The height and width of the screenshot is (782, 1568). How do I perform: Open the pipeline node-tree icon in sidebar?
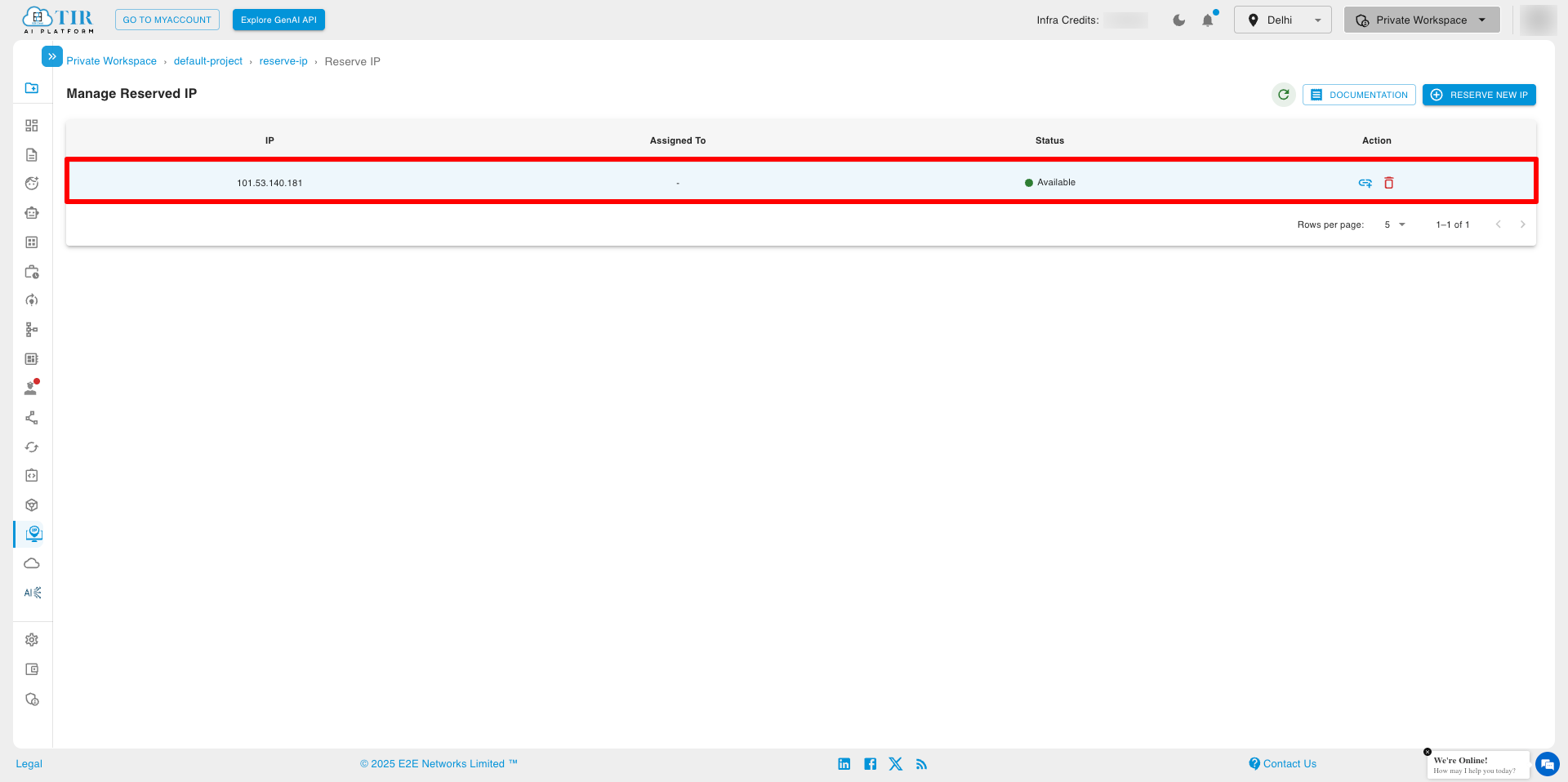click(x=32, y=329)
